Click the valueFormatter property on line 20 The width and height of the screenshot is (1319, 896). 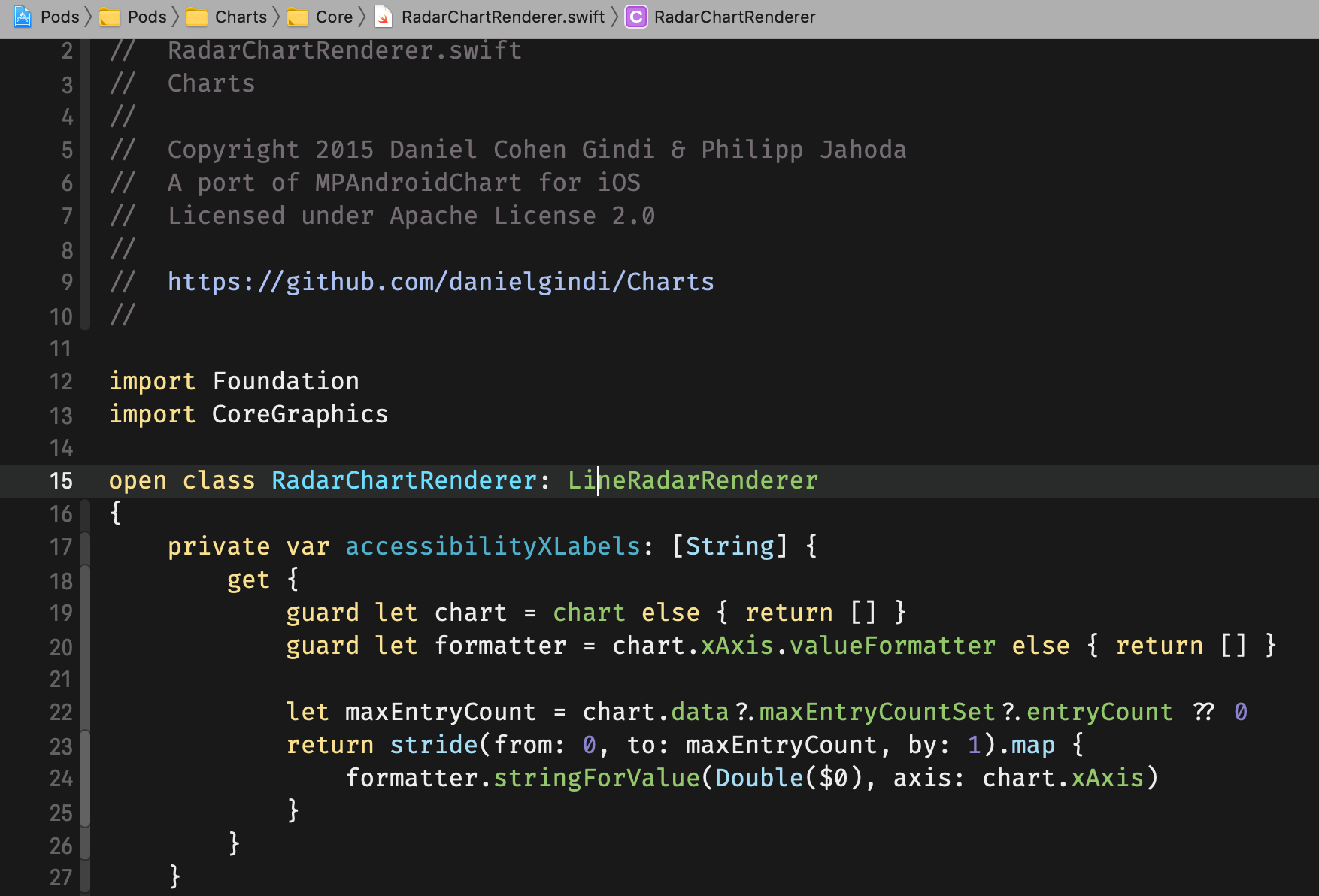click(892, 646)
